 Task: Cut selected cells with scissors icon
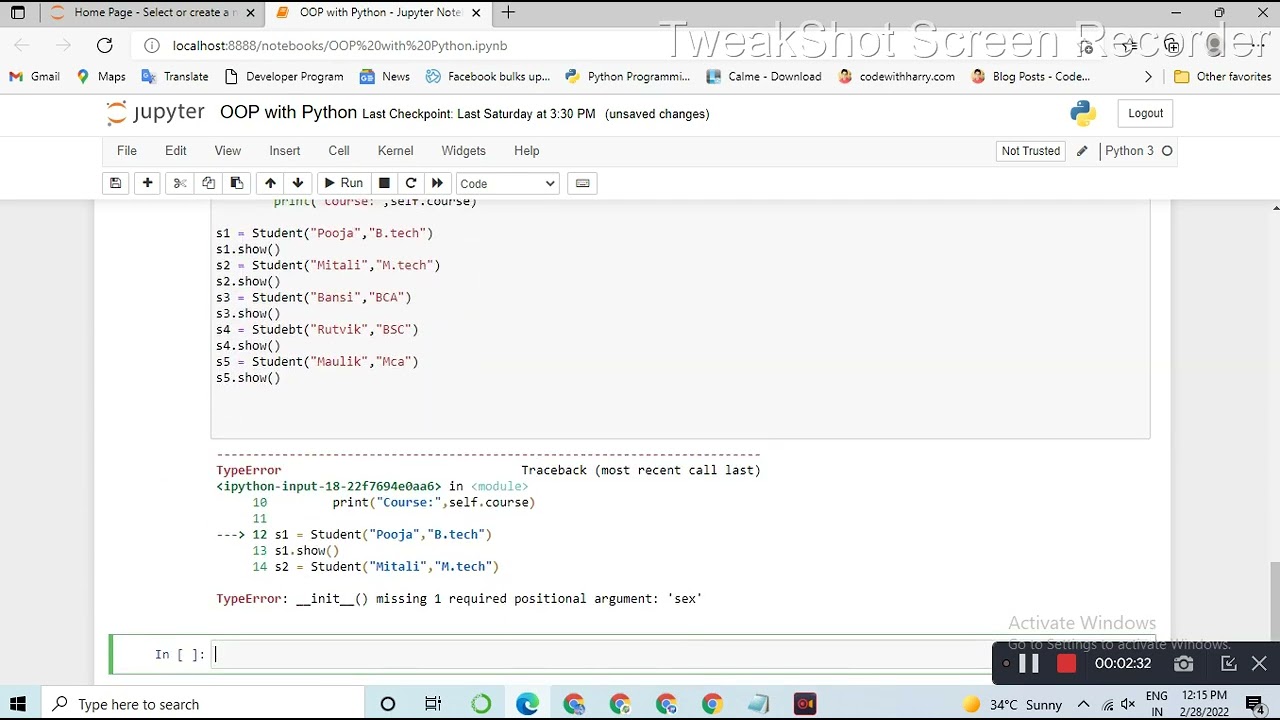(x=180, y=183)
